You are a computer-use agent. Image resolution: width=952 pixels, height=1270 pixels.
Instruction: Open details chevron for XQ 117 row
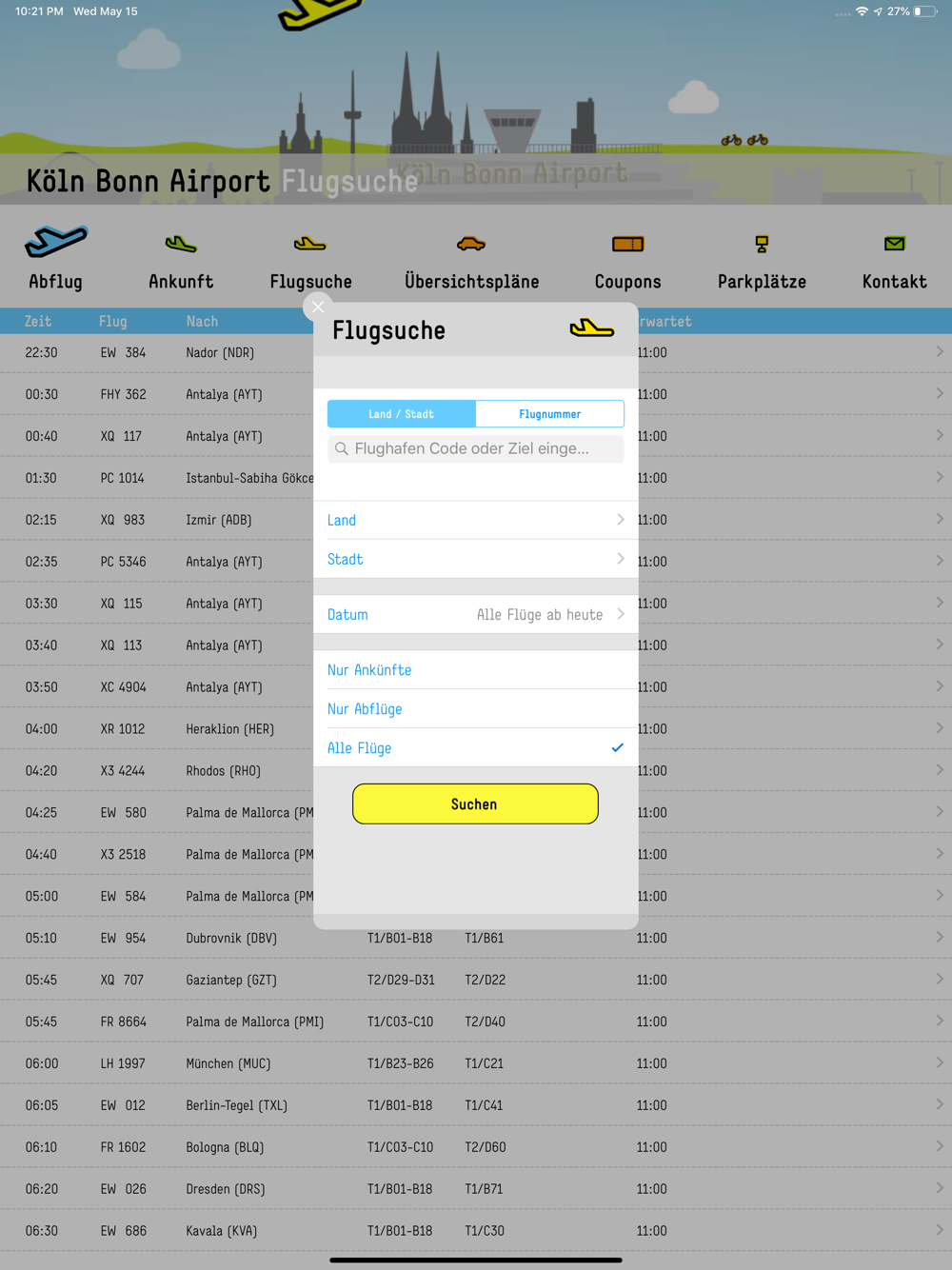pyautogui.click(x=940, y=436)
